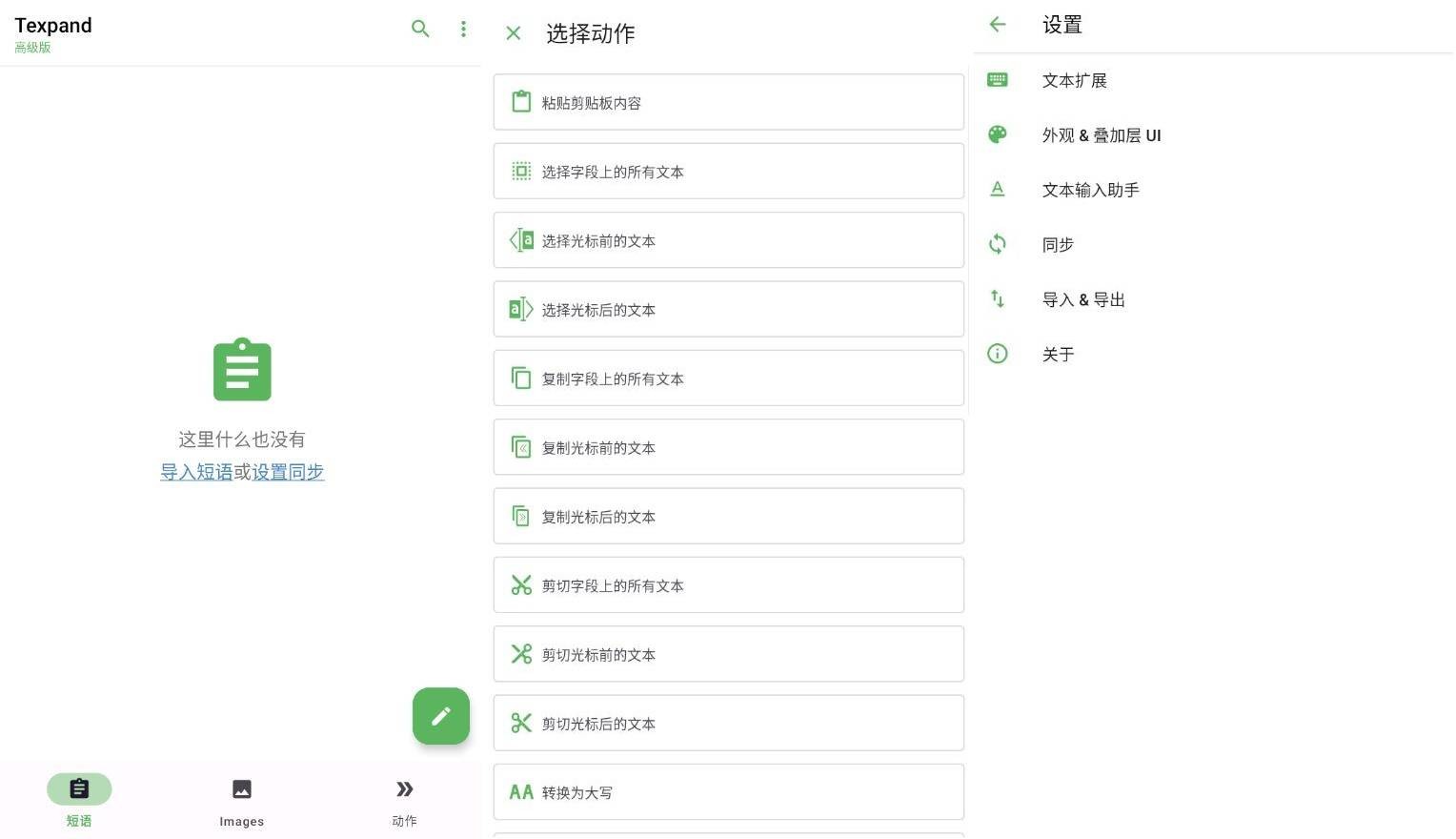
Task: Follow the 设置同步 link
Action: pyautogui.click(x=288, y=472)
